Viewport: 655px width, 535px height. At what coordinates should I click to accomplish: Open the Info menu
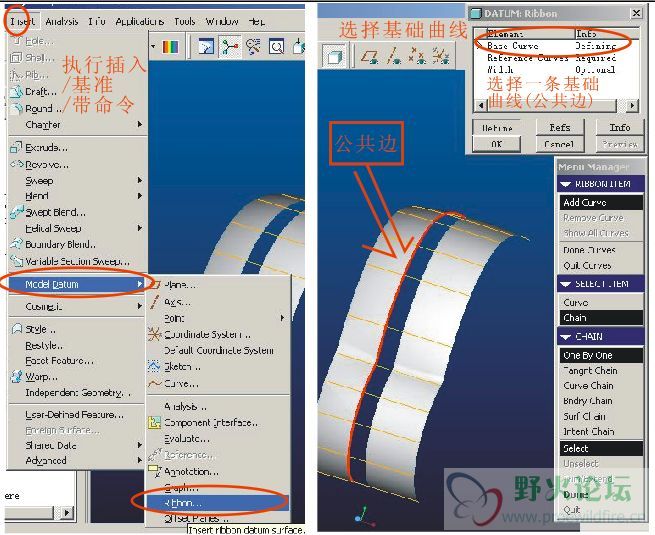(x=96, y=21)
